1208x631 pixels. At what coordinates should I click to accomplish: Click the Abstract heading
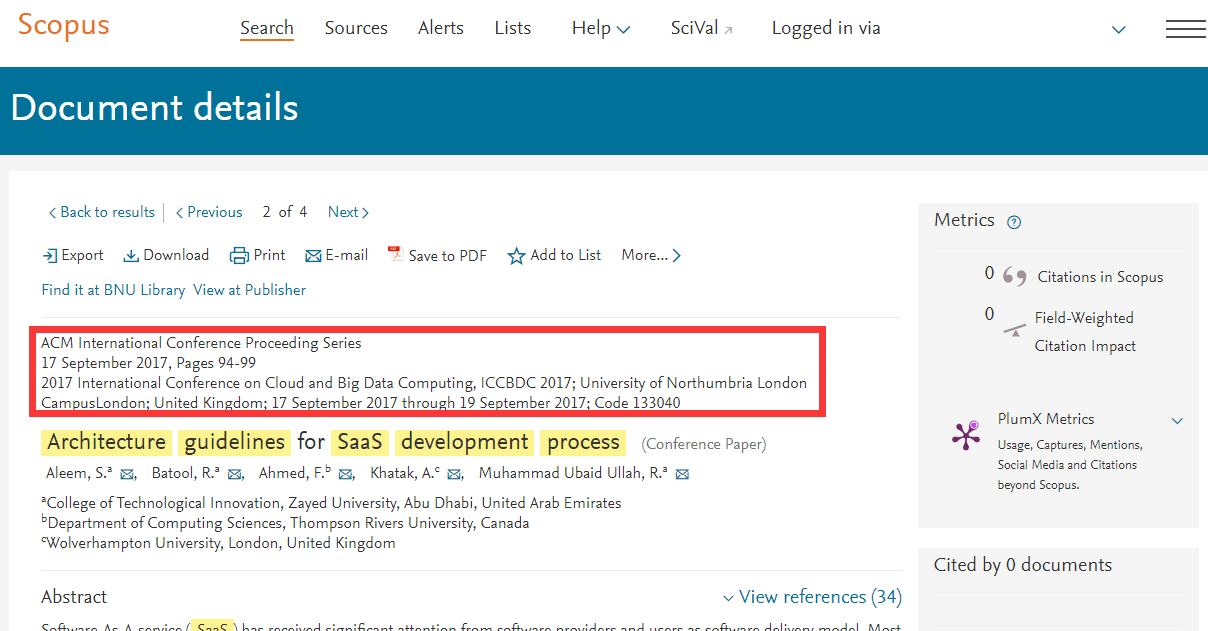tap(74, 597)
